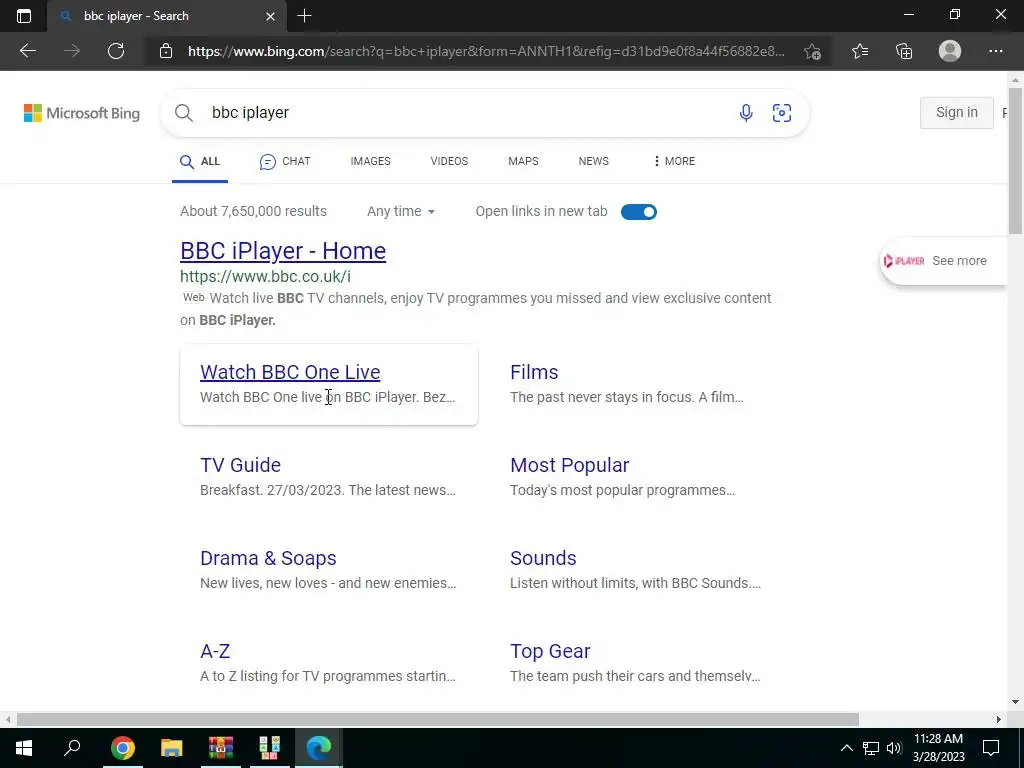Select the Microsoft Edge taskbar icon
The height and width of the screenshot is (768, 1024).
point(319,747)
